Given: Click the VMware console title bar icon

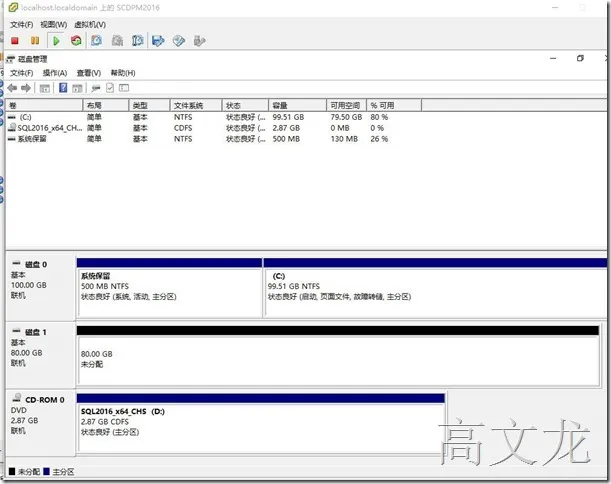Looking at the screenshot, I should [13, 7].
